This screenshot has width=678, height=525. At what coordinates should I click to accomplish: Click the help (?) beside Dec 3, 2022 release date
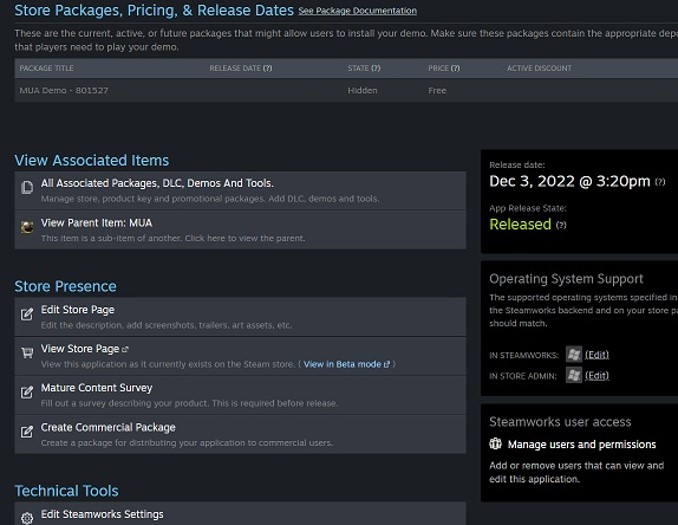(660, 182)
